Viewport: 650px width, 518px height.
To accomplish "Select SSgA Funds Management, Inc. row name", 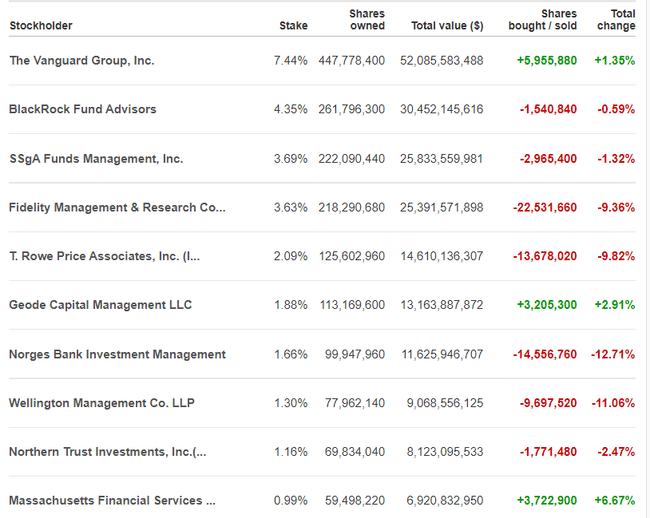I will click(x=96, y=158).
